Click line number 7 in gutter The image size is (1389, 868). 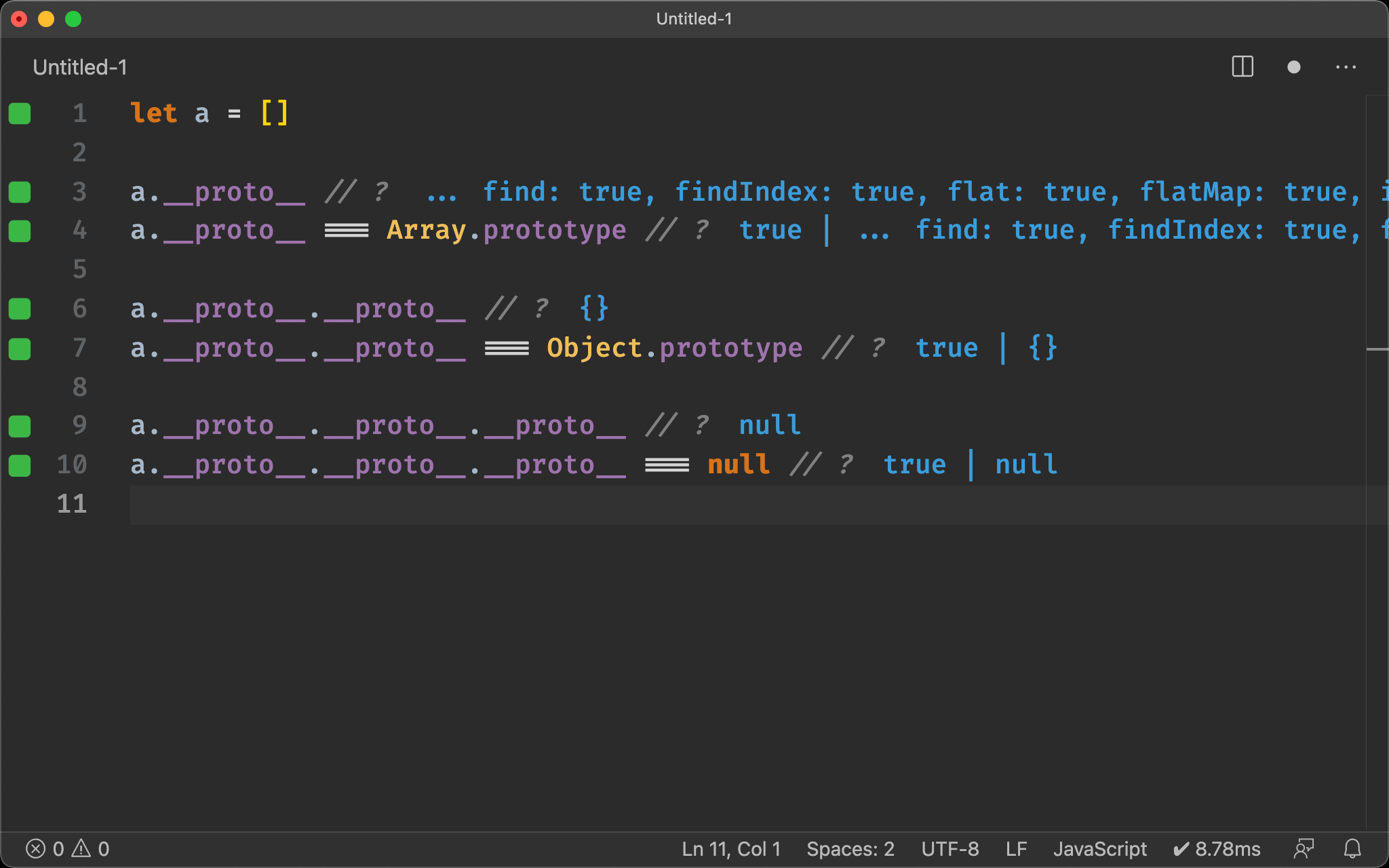(79, 348)
